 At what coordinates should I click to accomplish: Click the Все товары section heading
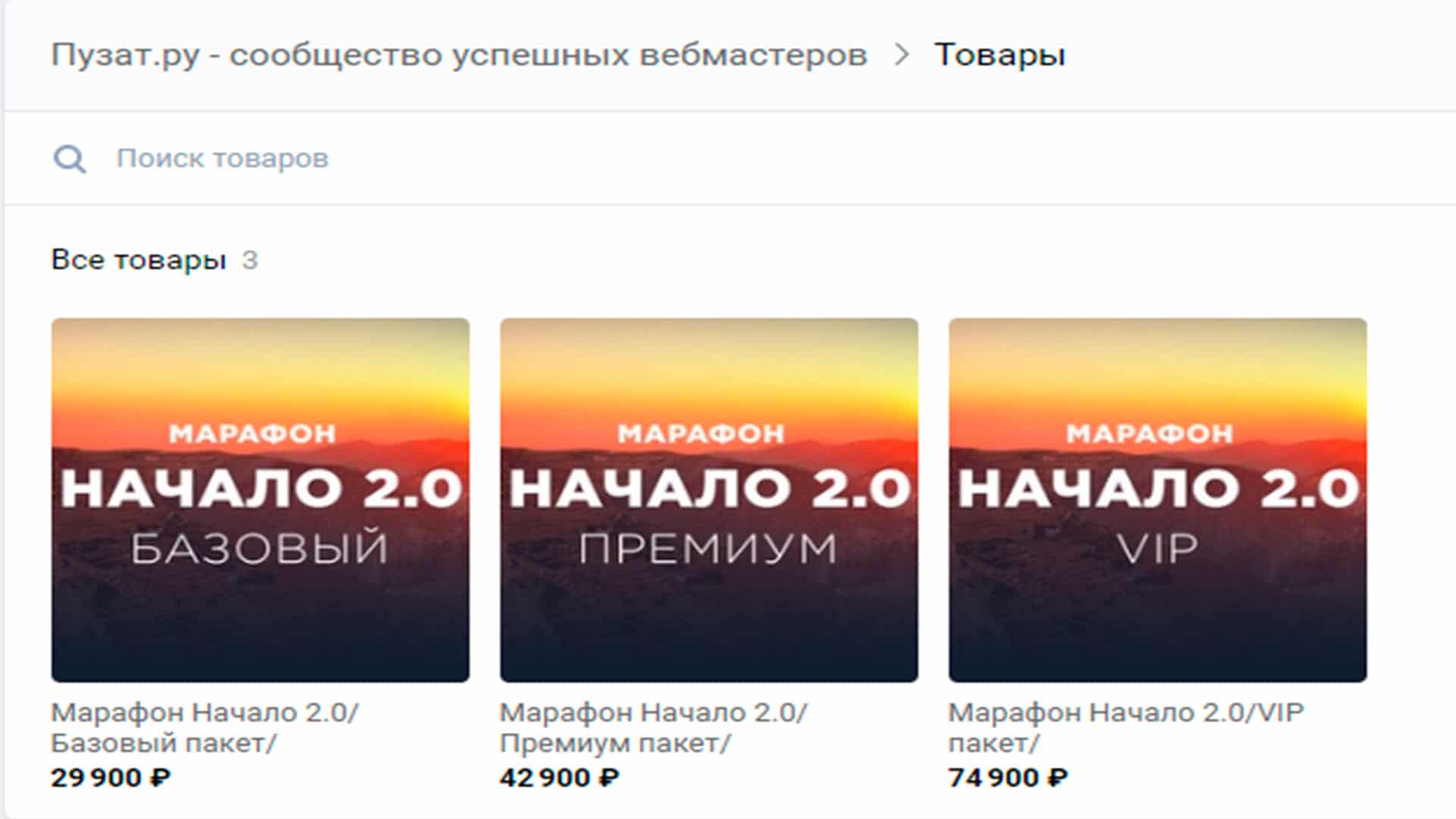pyautogui.click(x=139, y=260)
